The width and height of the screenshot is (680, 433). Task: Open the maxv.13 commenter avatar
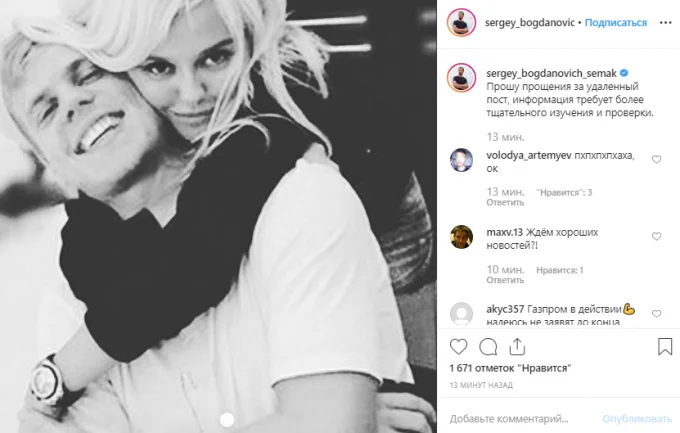(461, 237)
